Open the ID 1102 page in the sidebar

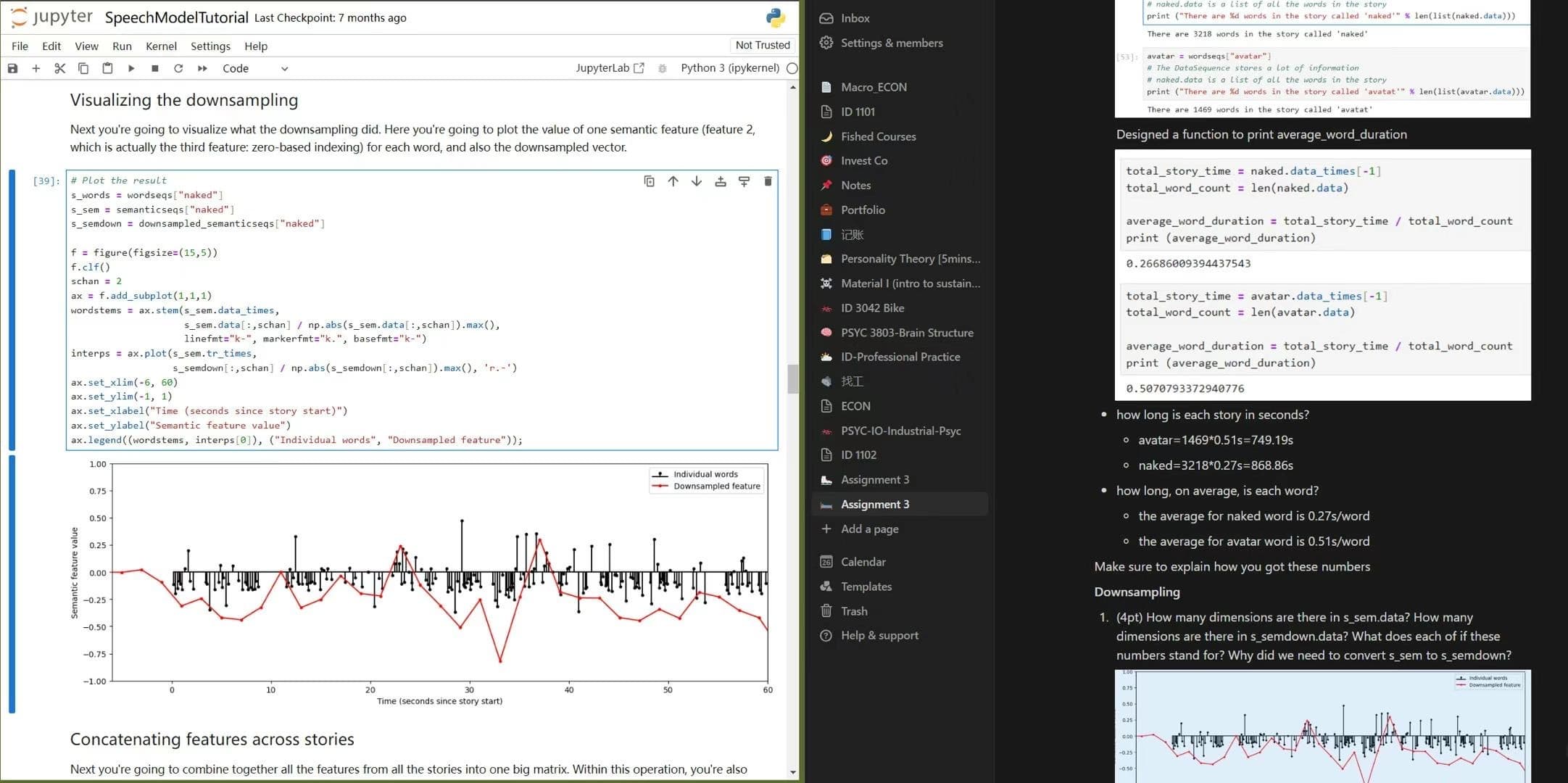(858, 455)
